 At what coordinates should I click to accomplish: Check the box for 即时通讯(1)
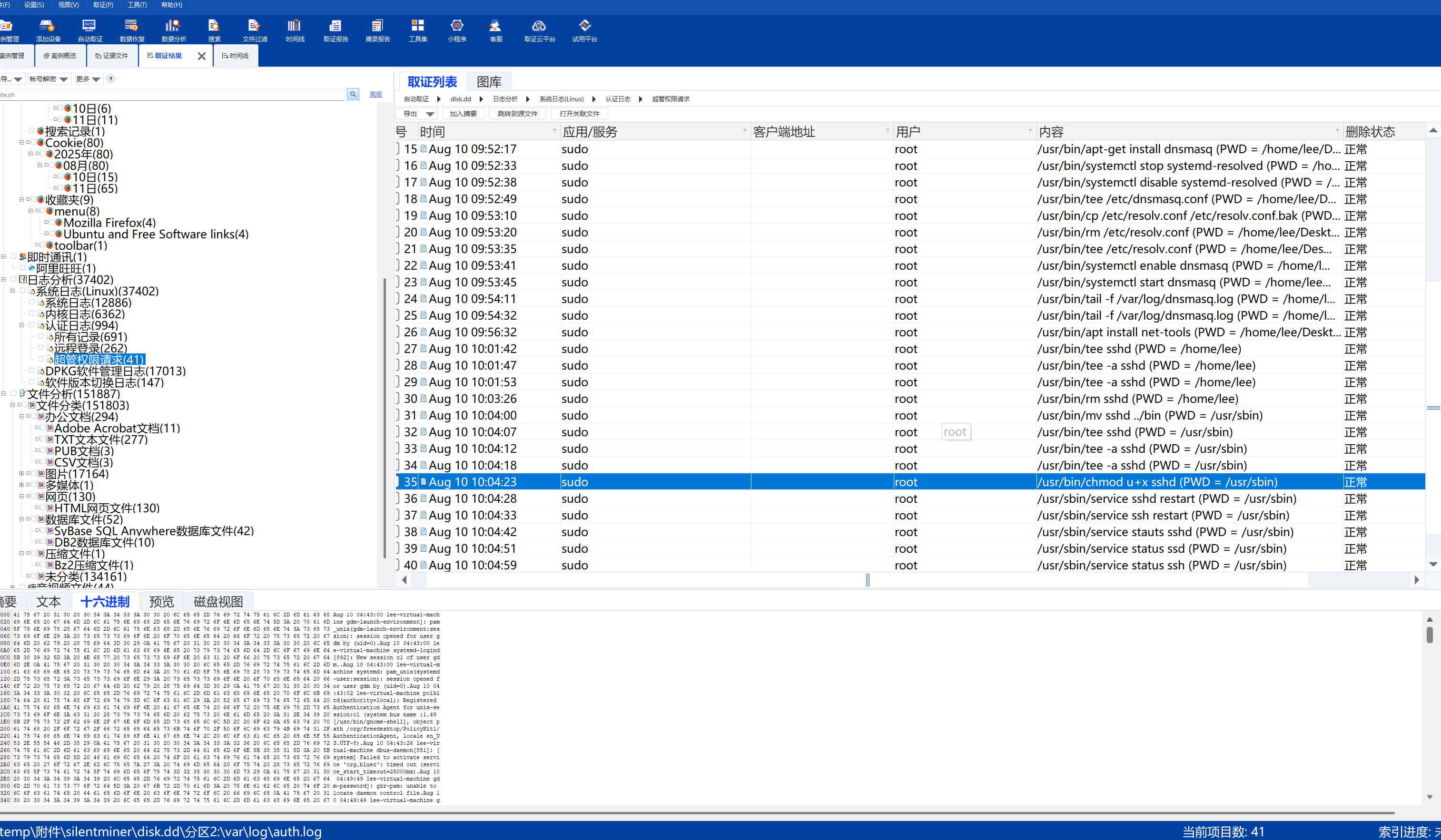tap(14, 256)
